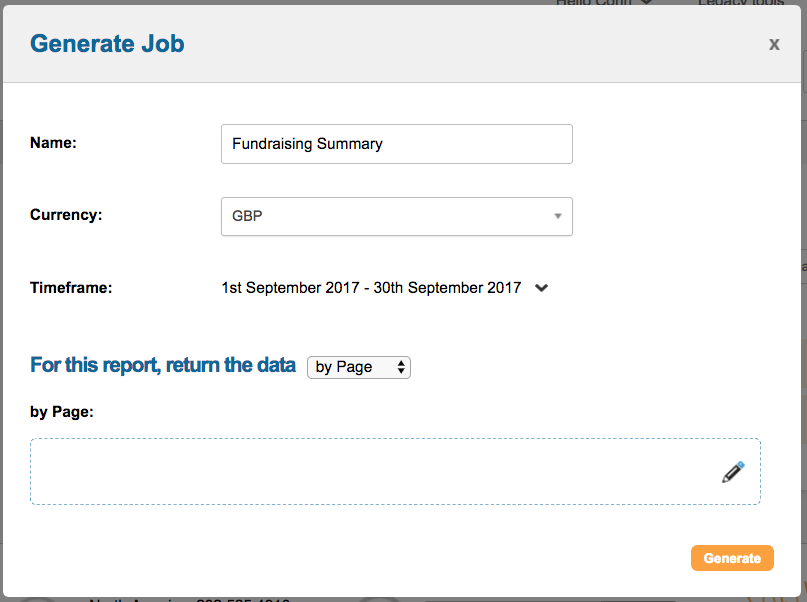Click inside the dashed by Page box
This screenshot has width=807, height=602.
370,471
